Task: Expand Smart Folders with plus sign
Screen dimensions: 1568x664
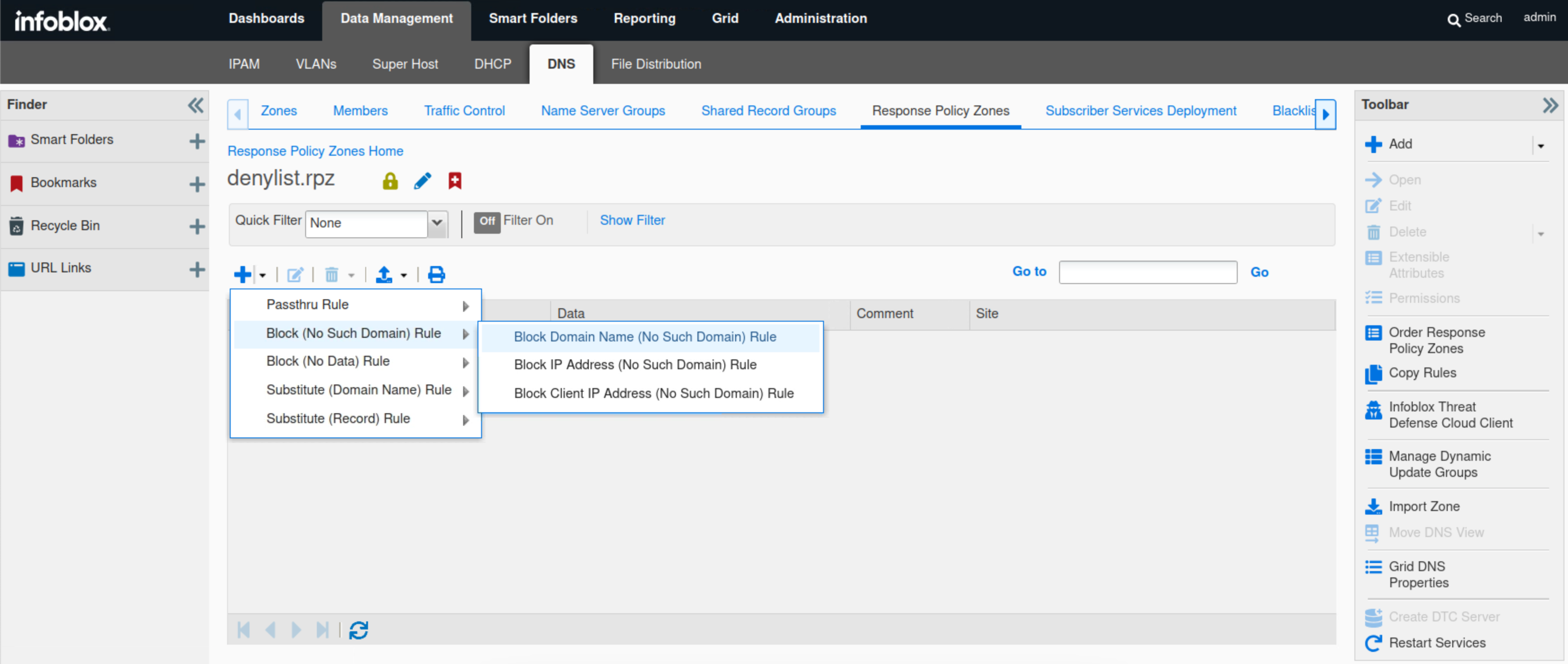Action: 197,141
